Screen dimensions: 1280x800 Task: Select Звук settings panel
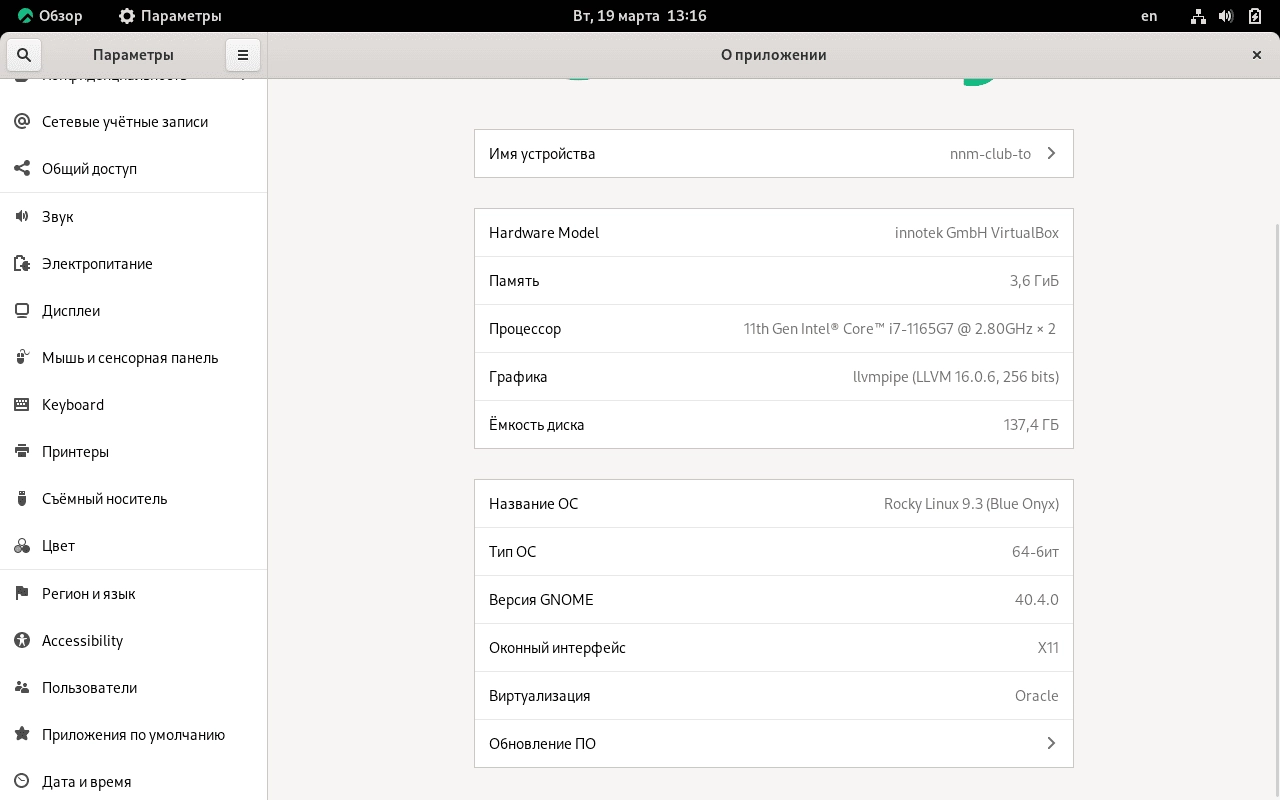pyautogui.click(x=134, y=216)
